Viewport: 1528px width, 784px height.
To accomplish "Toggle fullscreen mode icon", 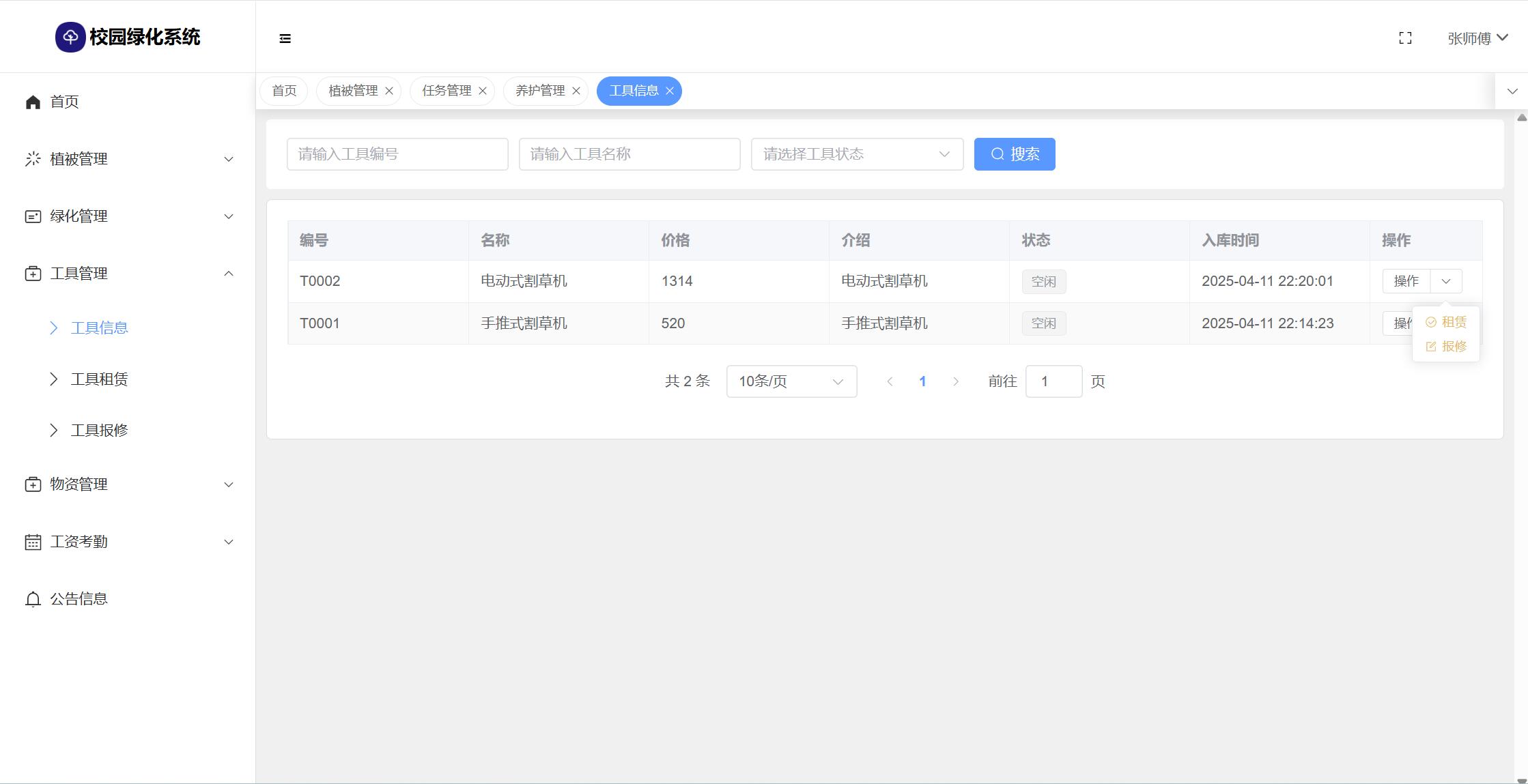I will (1405, 38).
